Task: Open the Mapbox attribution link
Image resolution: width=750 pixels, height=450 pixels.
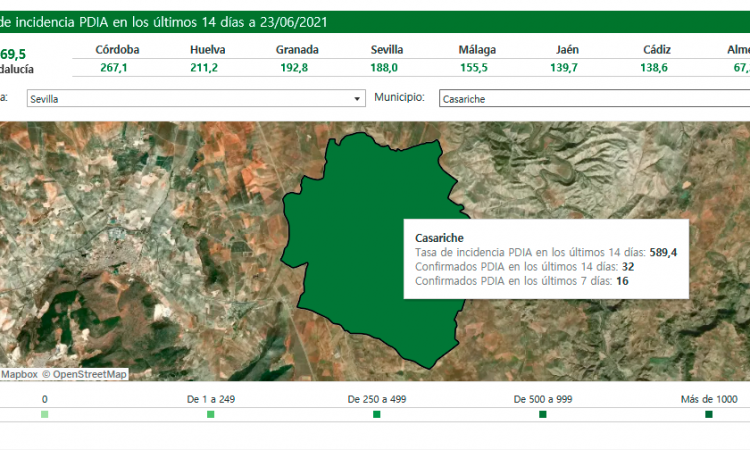Action: (x=18, y=374)
